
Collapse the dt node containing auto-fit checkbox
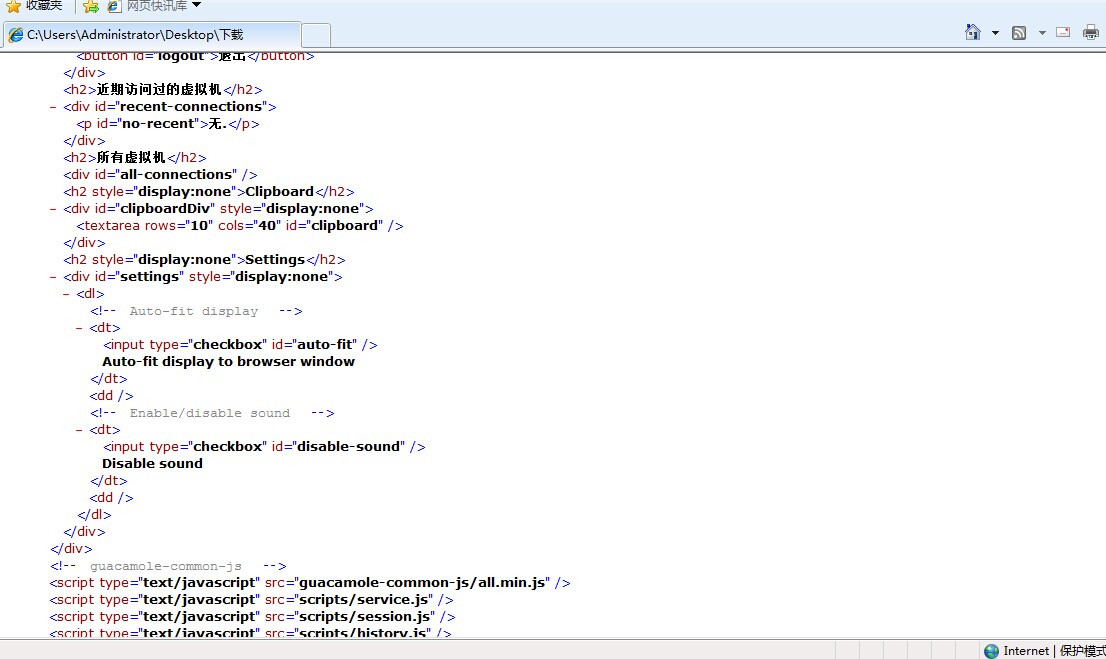pyautogui.click(x=79, y=328)
